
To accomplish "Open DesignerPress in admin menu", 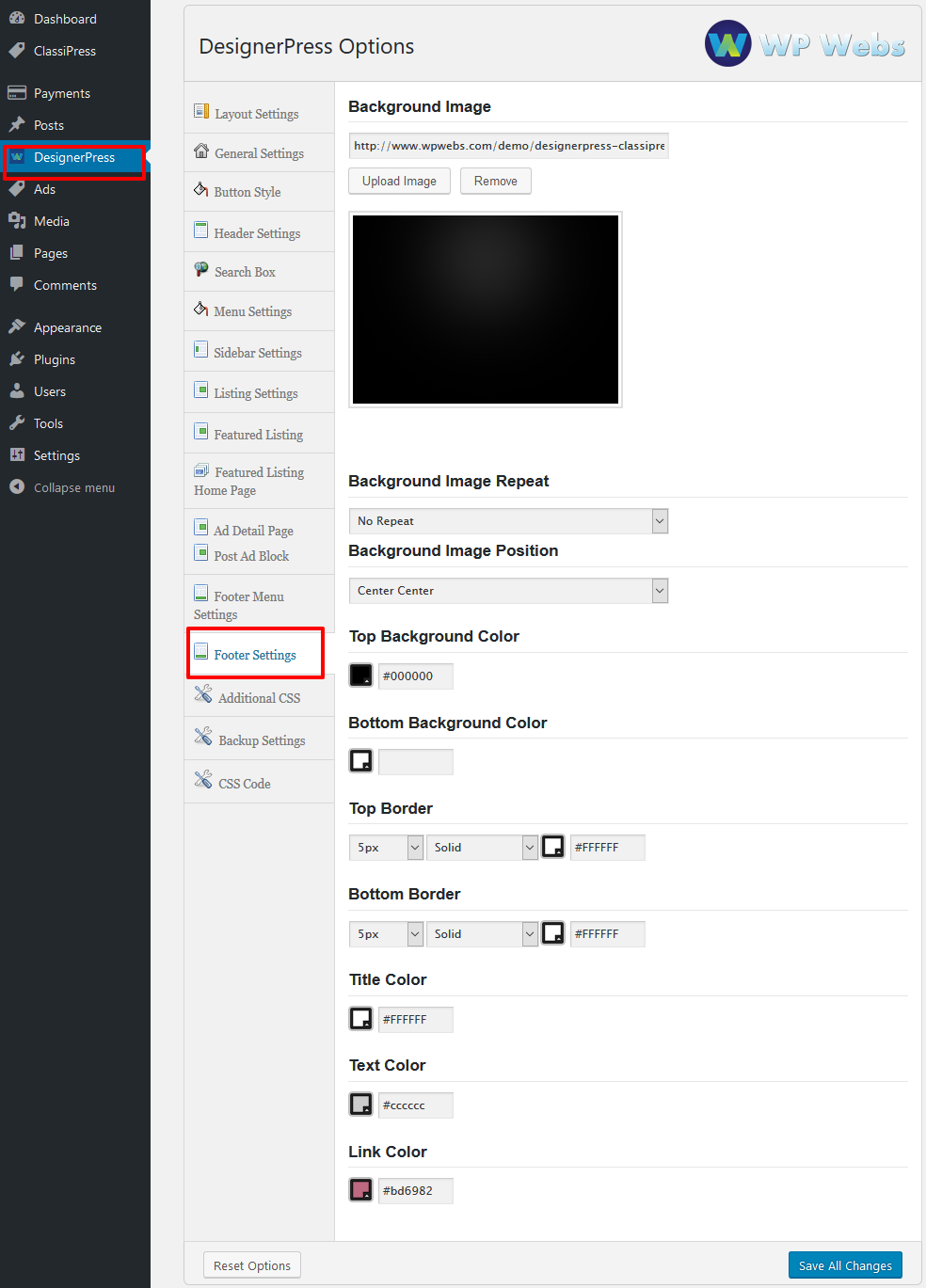I will click(74, 158).
